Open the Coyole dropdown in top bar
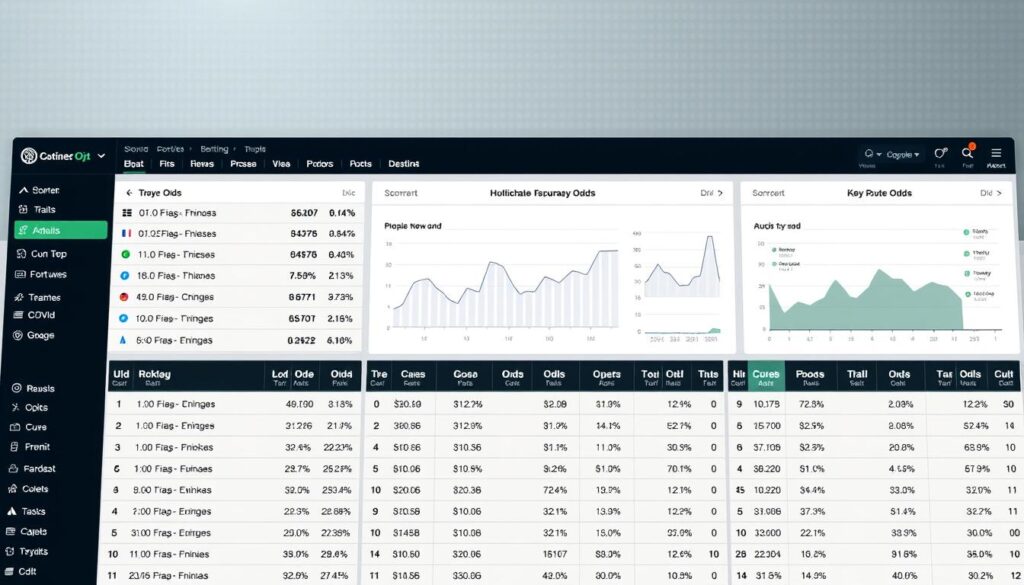This screenshot has height=585, width=1024. pos(903,155)
